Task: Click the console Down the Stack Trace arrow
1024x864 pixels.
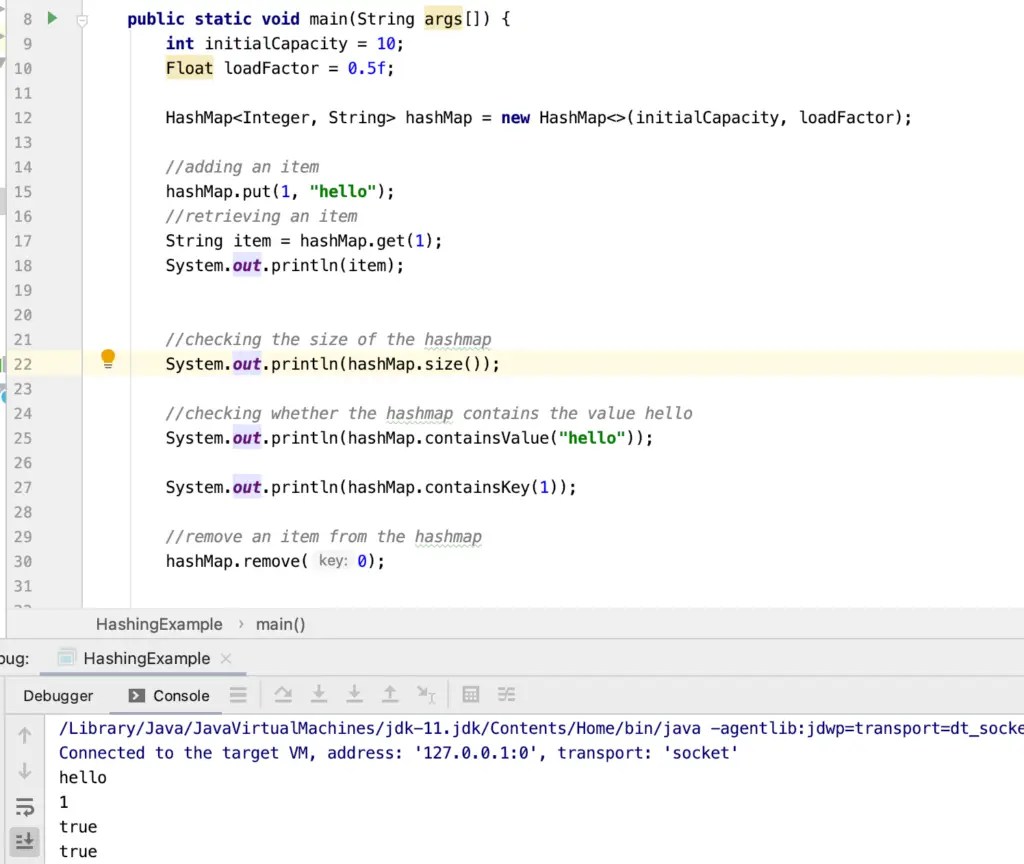Action: point(25,771)
